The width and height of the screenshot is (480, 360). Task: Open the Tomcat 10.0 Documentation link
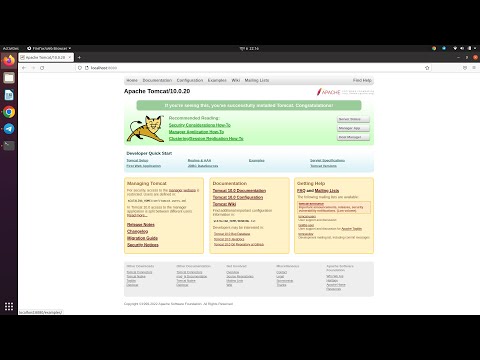click(239, 191)
